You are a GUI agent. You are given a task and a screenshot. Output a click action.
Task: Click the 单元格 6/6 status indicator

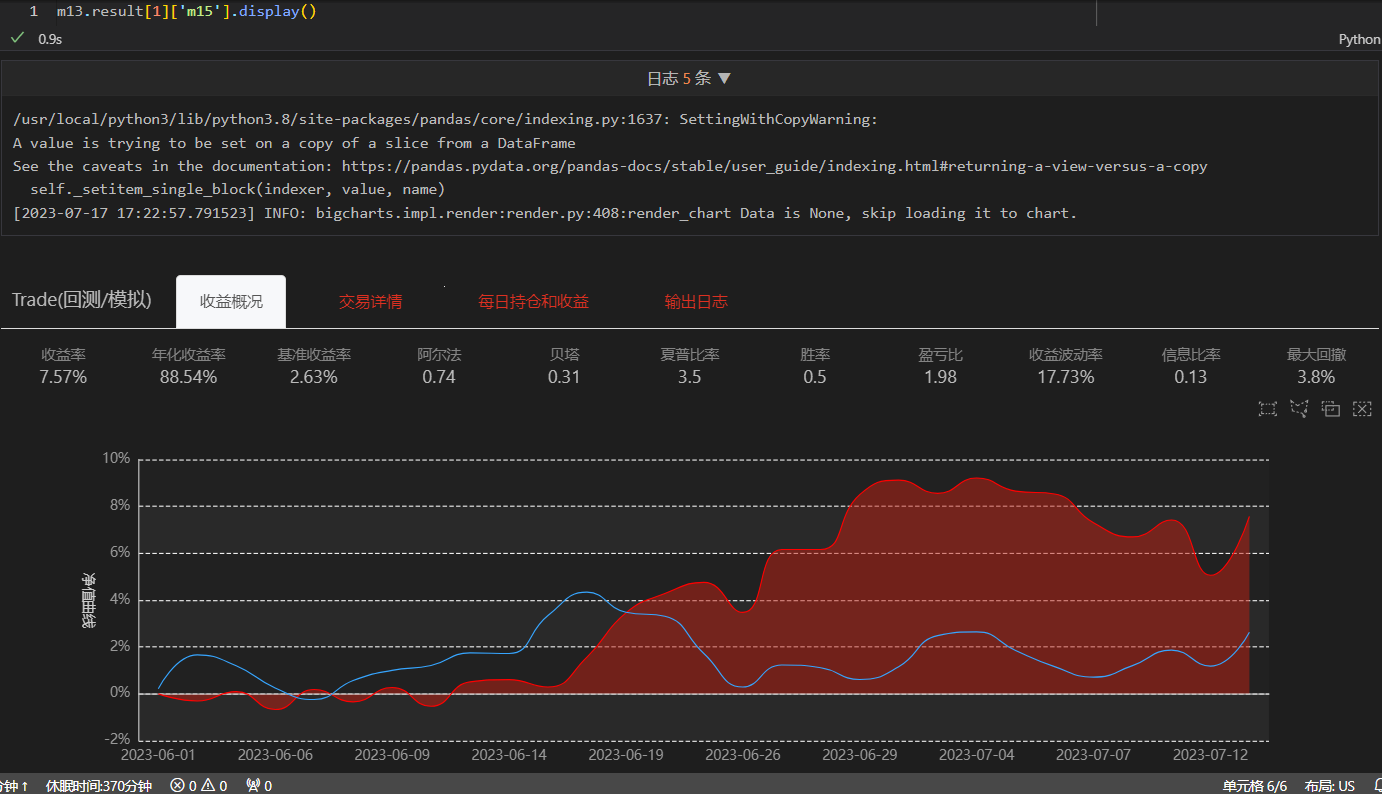(1255, 786)
